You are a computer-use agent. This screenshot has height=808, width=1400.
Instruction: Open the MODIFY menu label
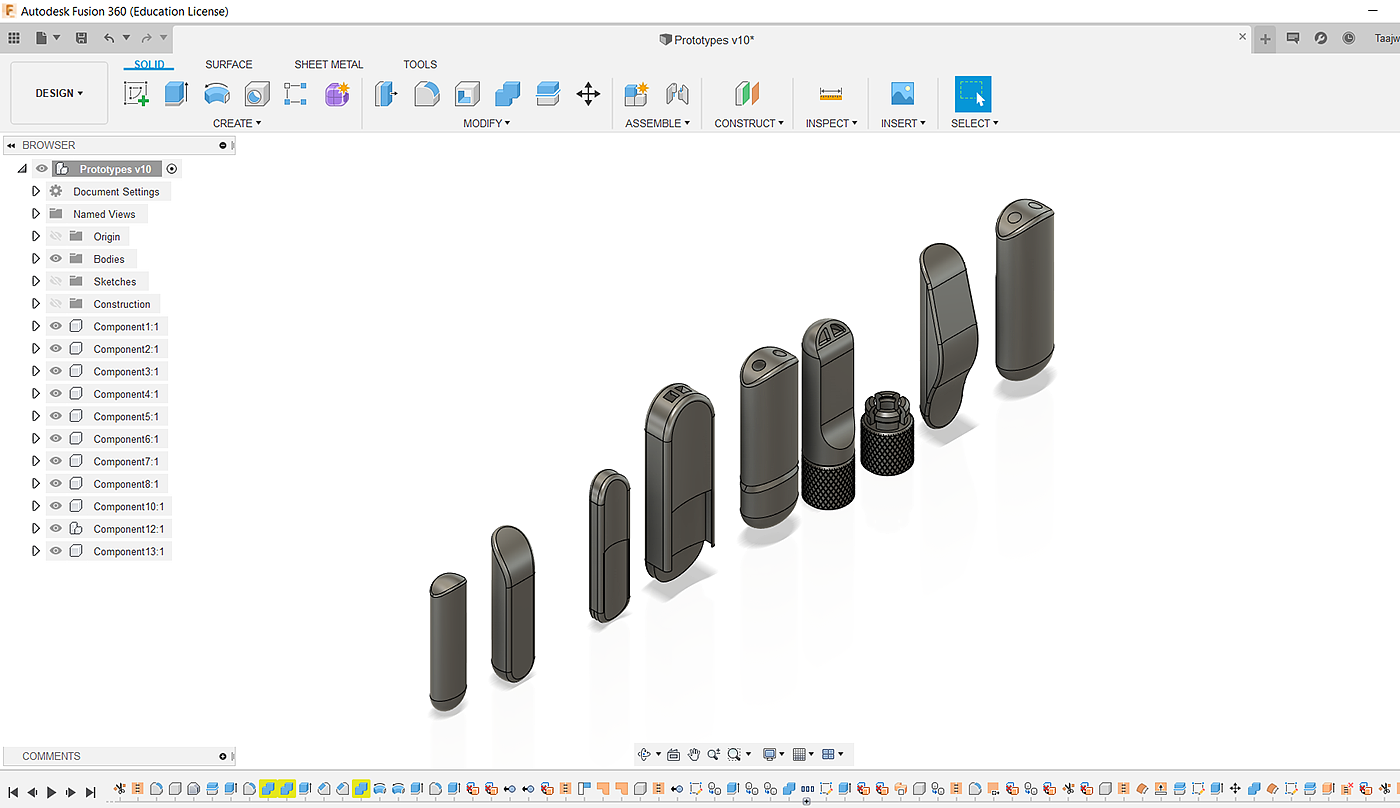coord(486,123)
